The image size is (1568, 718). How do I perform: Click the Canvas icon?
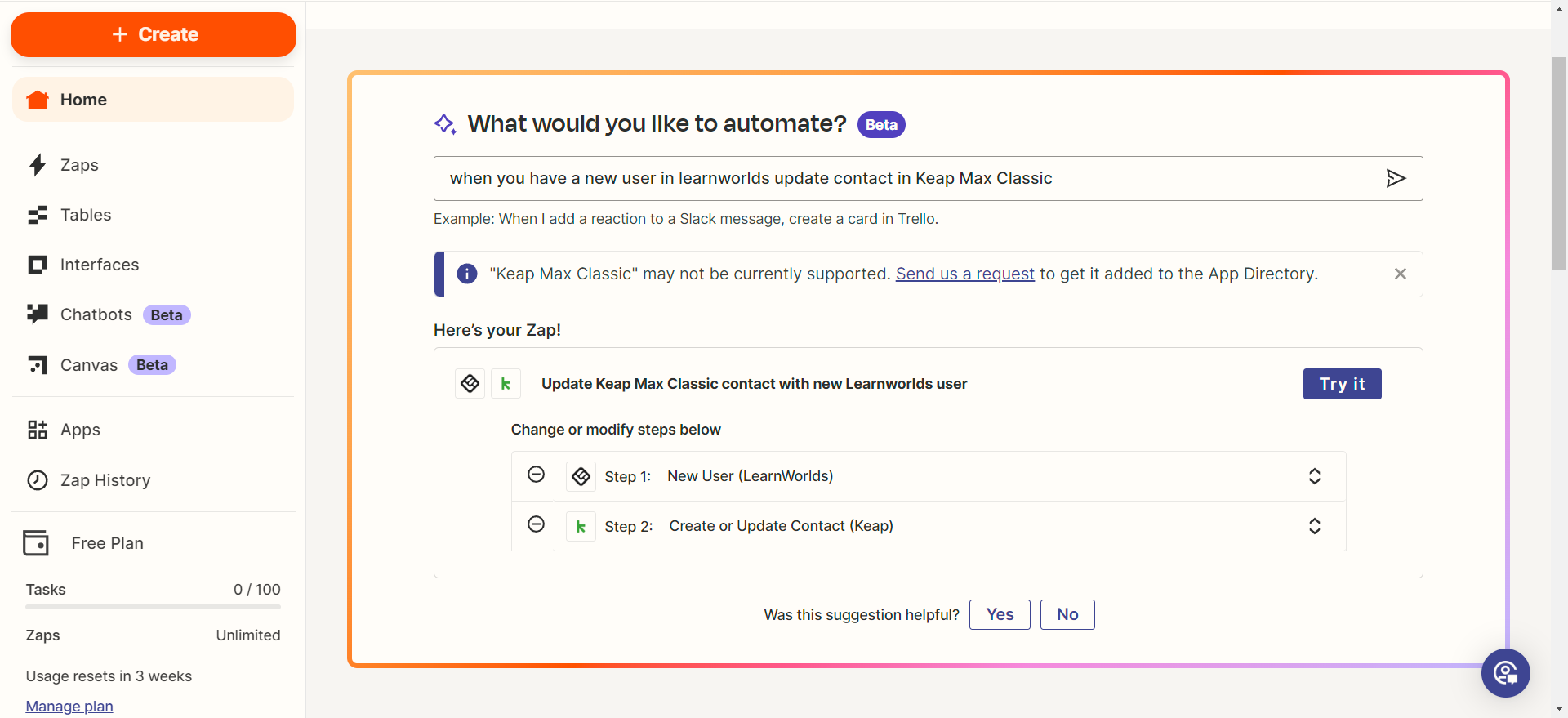(x=38, y=365)
